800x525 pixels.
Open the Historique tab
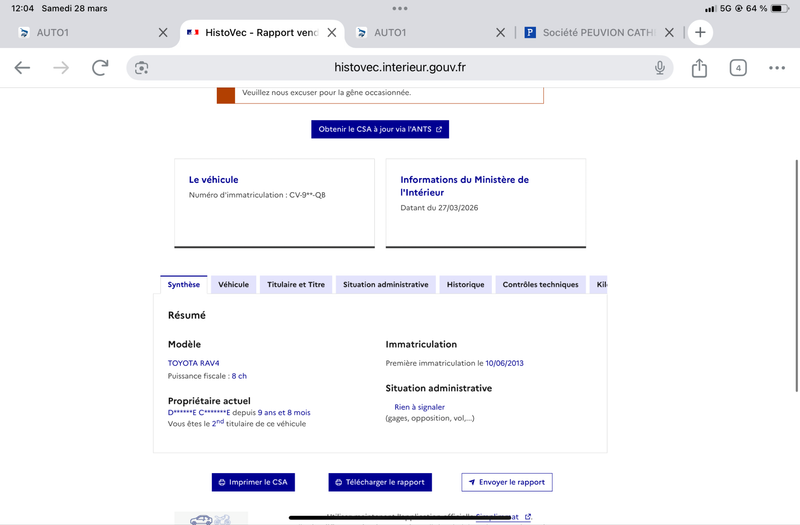point(465,284)
